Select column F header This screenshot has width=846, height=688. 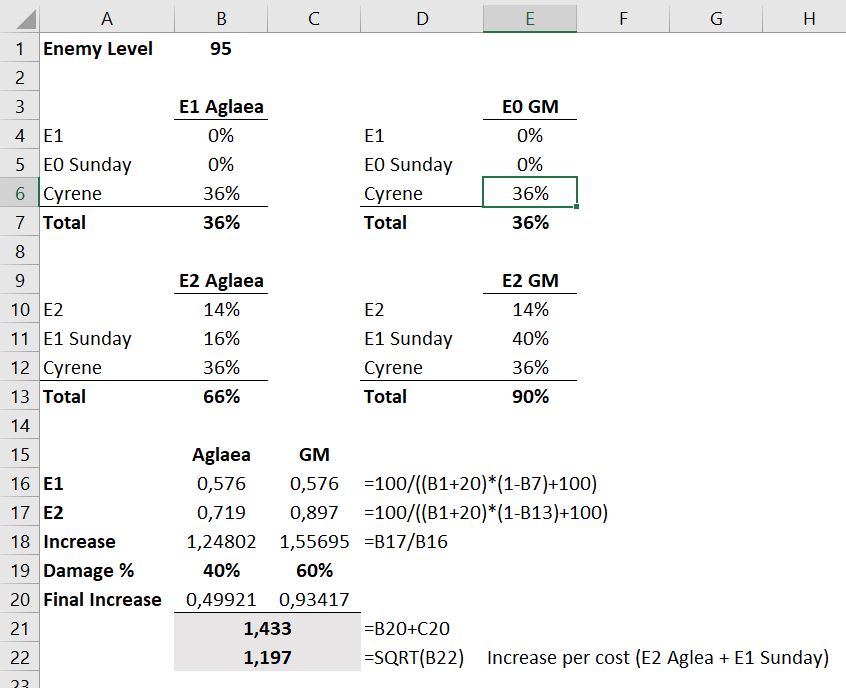coord(623,19)
